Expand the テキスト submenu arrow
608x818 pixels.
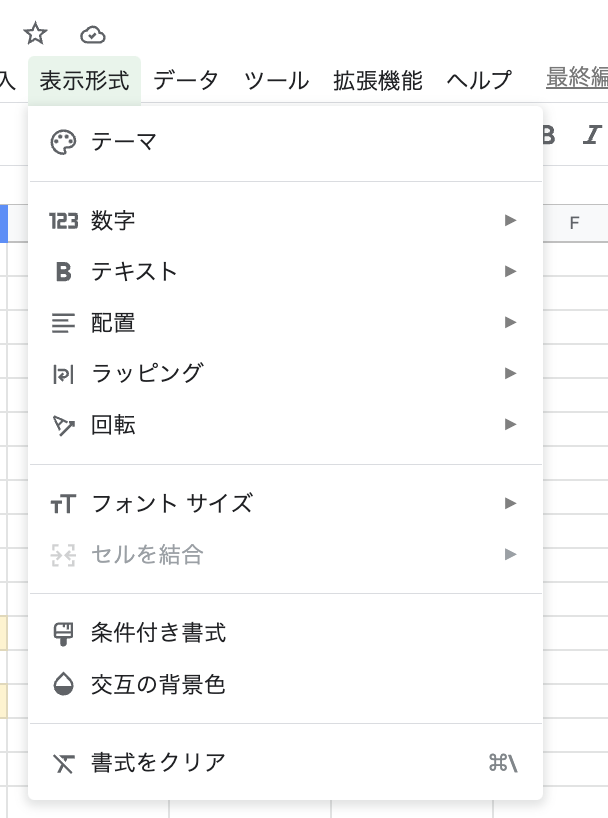click(512, 271)
